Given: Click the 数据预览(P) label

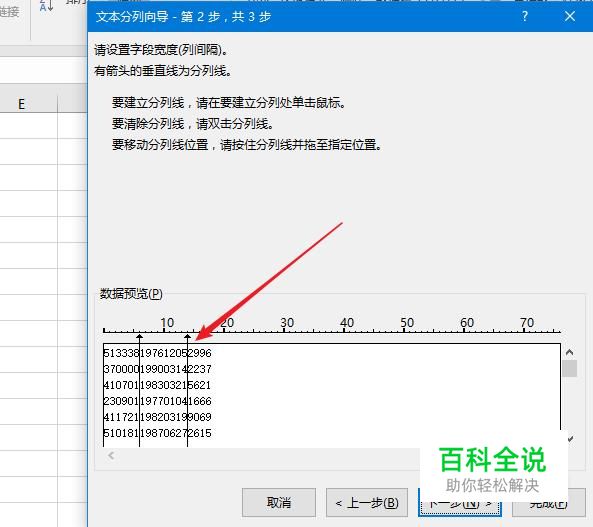Looking at the screenshot, I should point(131,294).
